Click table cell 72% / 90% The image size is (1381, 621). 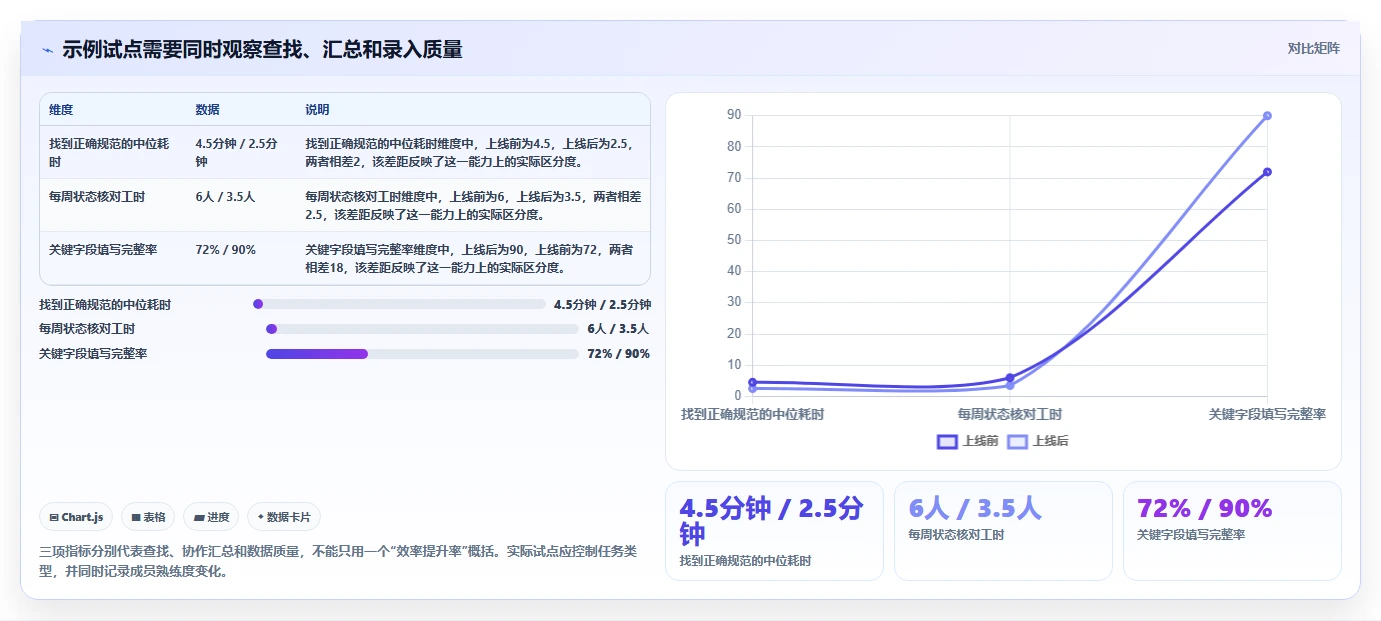[226, 250]
